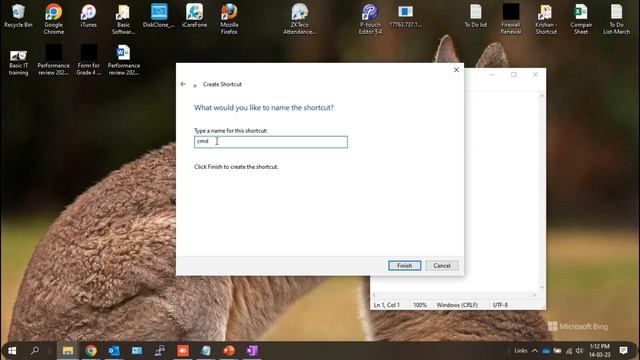Open taskbar search magnifier
The height and width of the screenshot is (360, 640).
(x=35, y=351)
